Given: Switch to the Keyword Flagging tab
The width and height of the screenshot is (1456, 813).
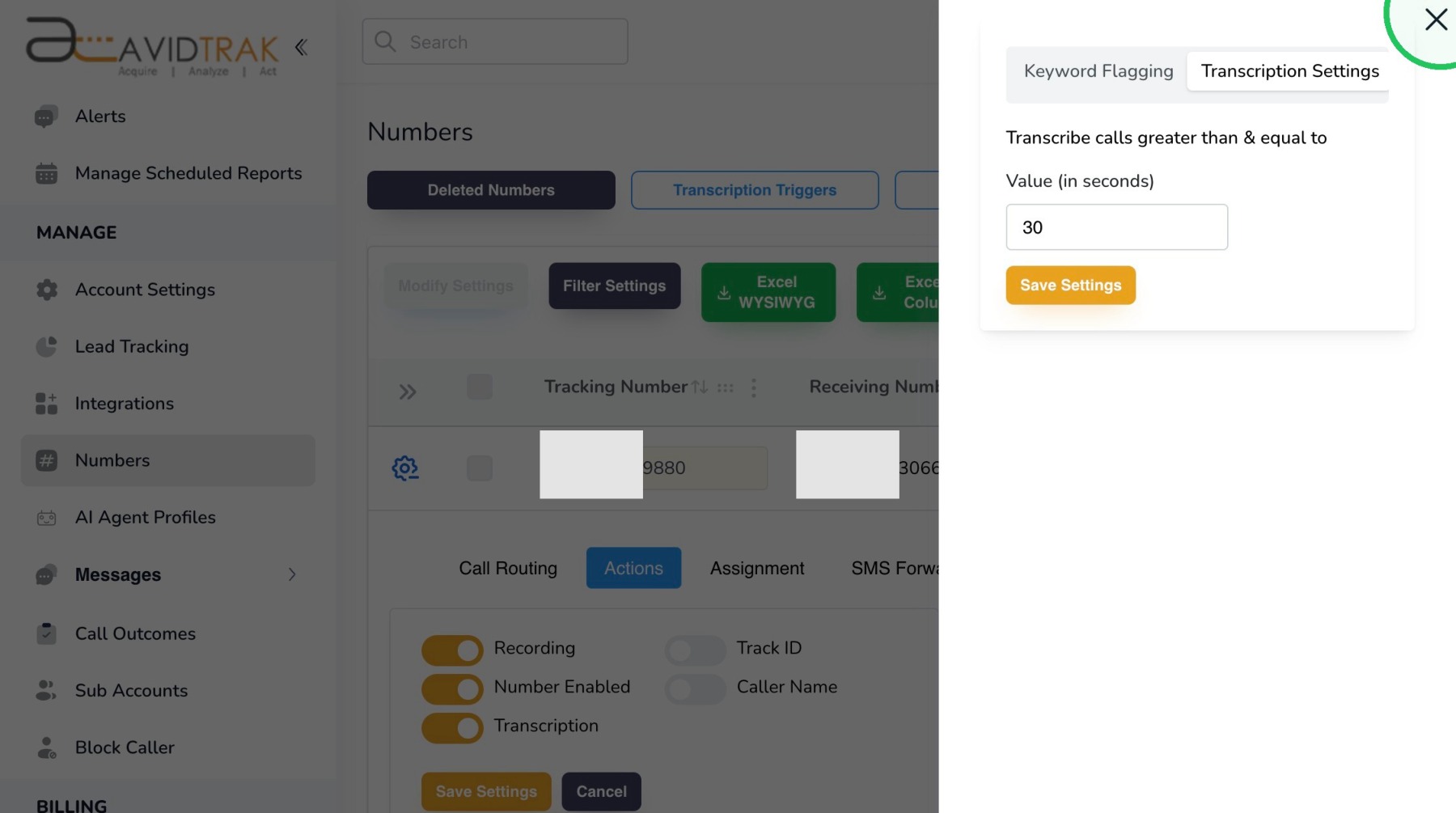Looking at the screenshot, I should click(1098, 71).
